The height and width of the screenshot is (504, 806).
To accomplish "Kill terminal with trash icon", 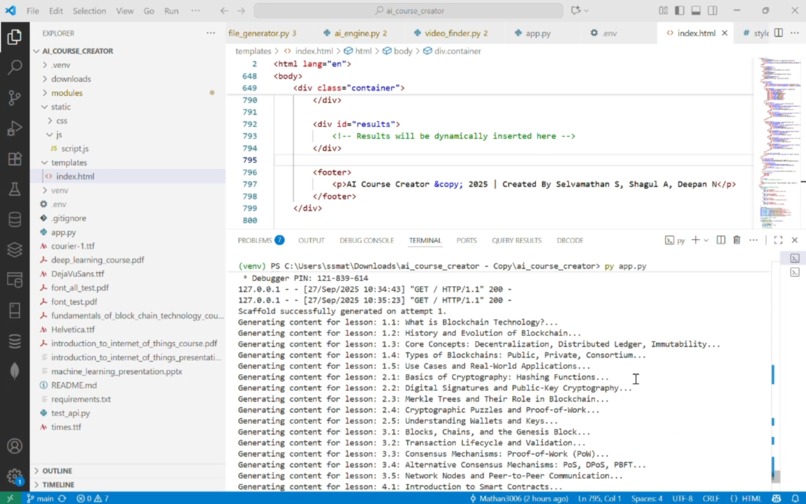I will coord(737,240).
